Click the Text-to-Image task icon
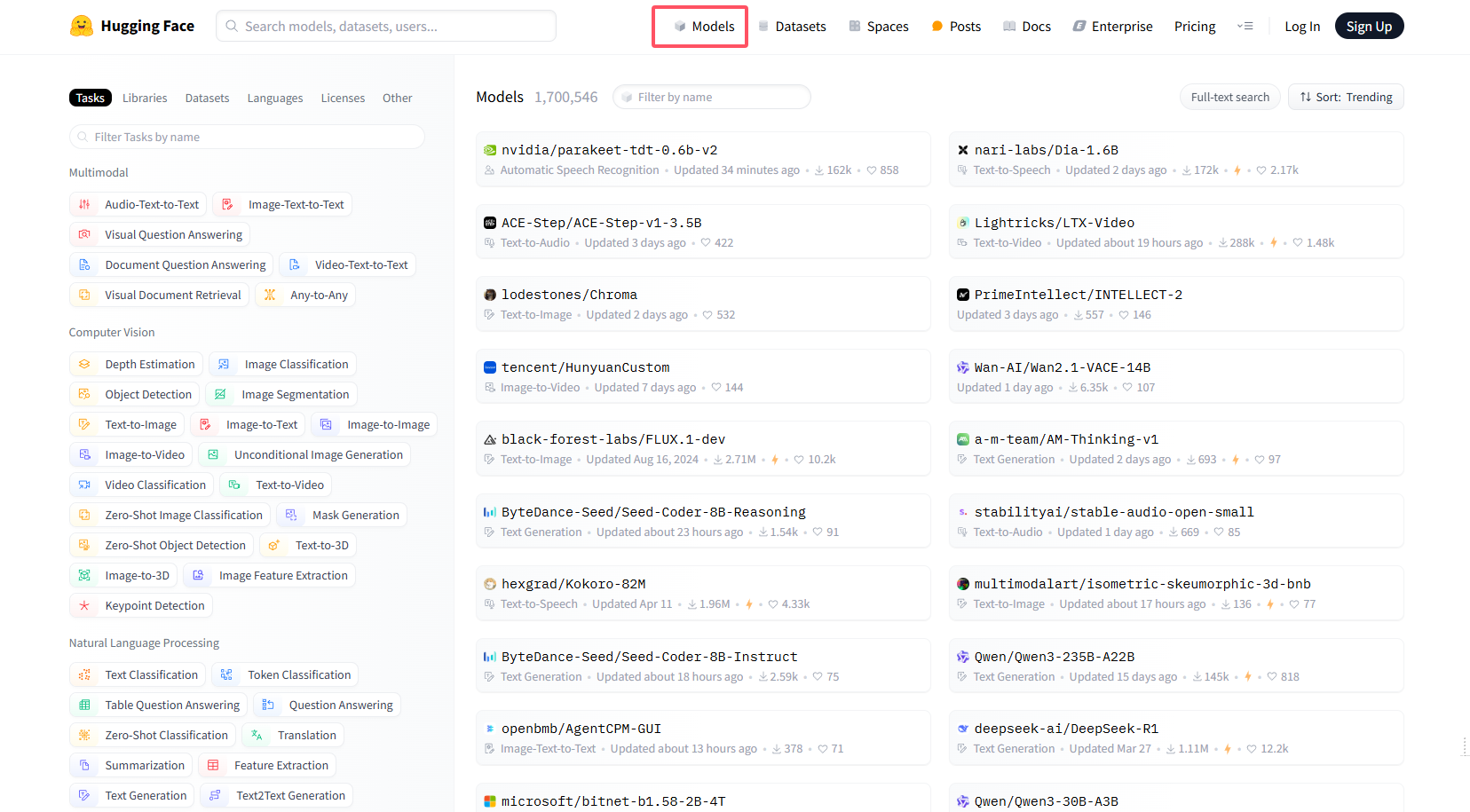The image size is (1470, 812). [84, 424]
